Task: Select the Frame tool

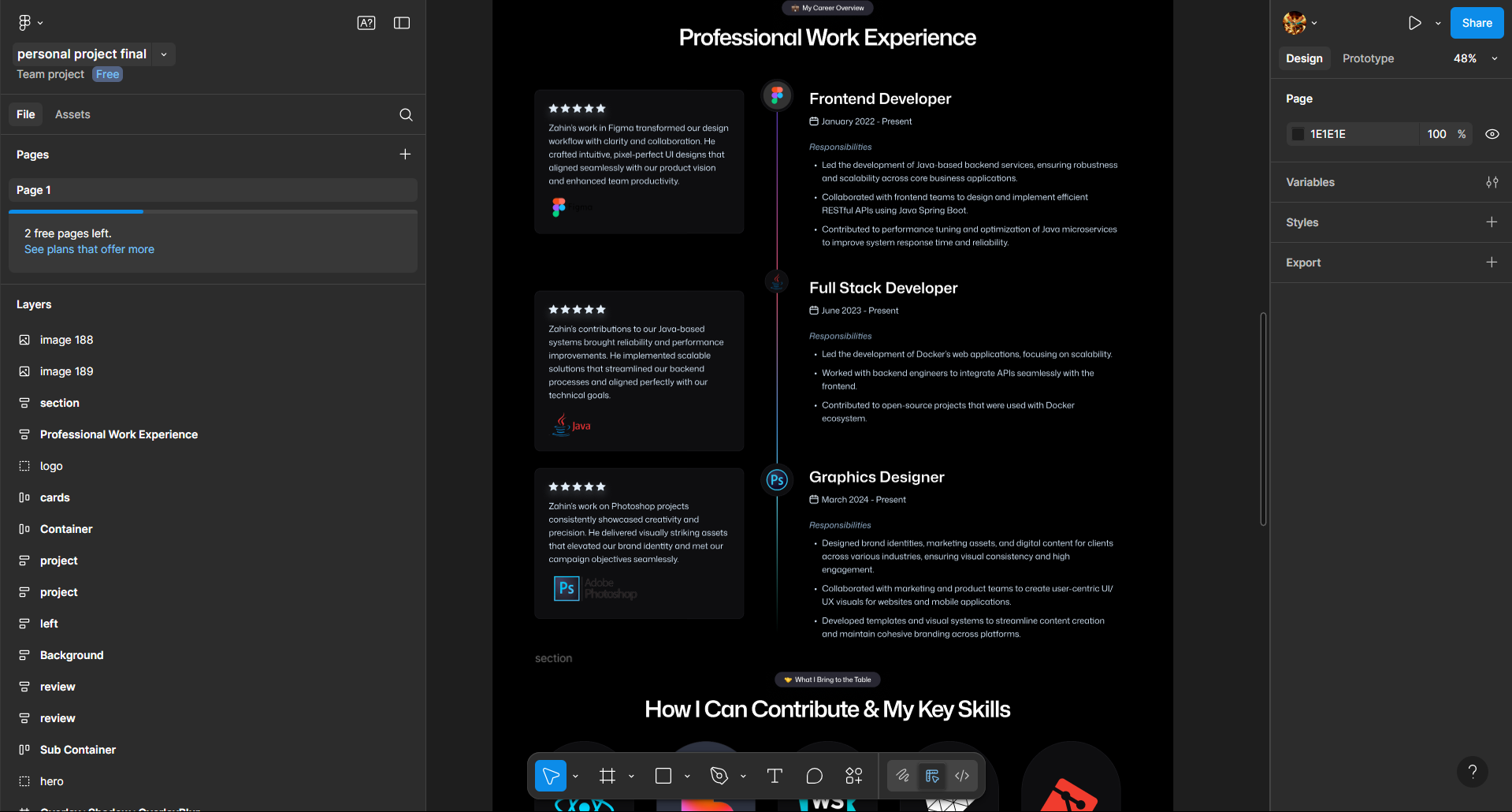Action: (607, 776)
